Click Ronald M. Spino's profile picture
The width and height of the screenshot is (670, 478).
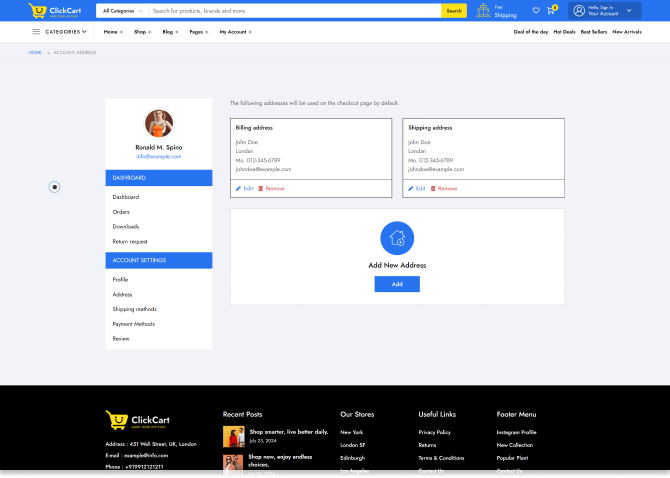[159, 123]
